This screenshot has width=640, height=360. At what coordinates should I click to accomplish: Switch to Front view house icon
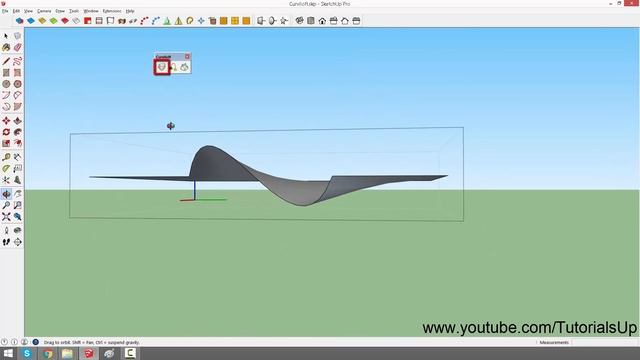[x=322, y=21]
